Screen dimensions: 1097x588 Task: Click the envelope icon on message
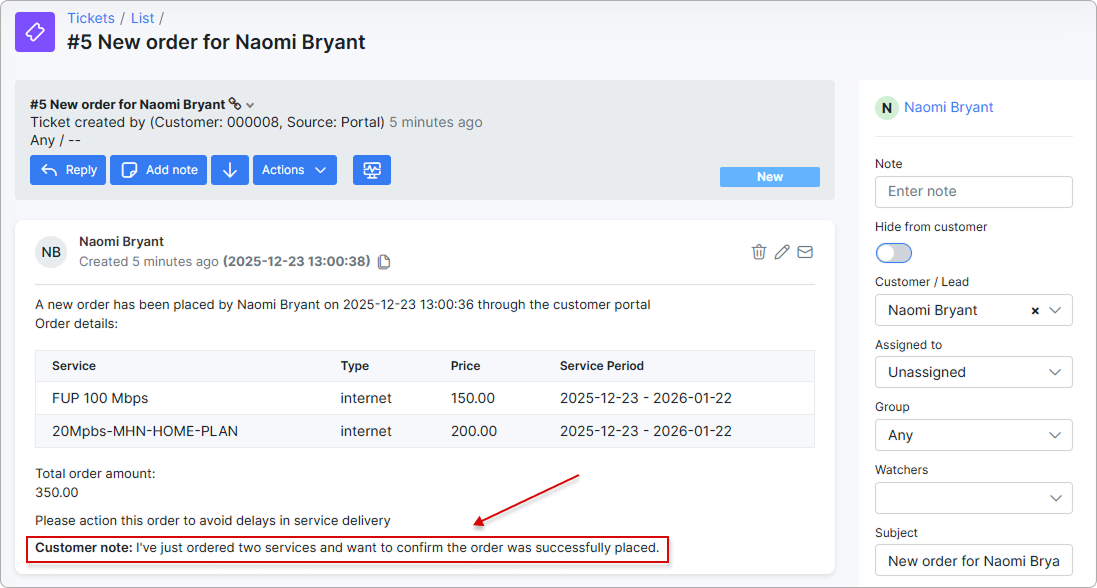[805, 252]
